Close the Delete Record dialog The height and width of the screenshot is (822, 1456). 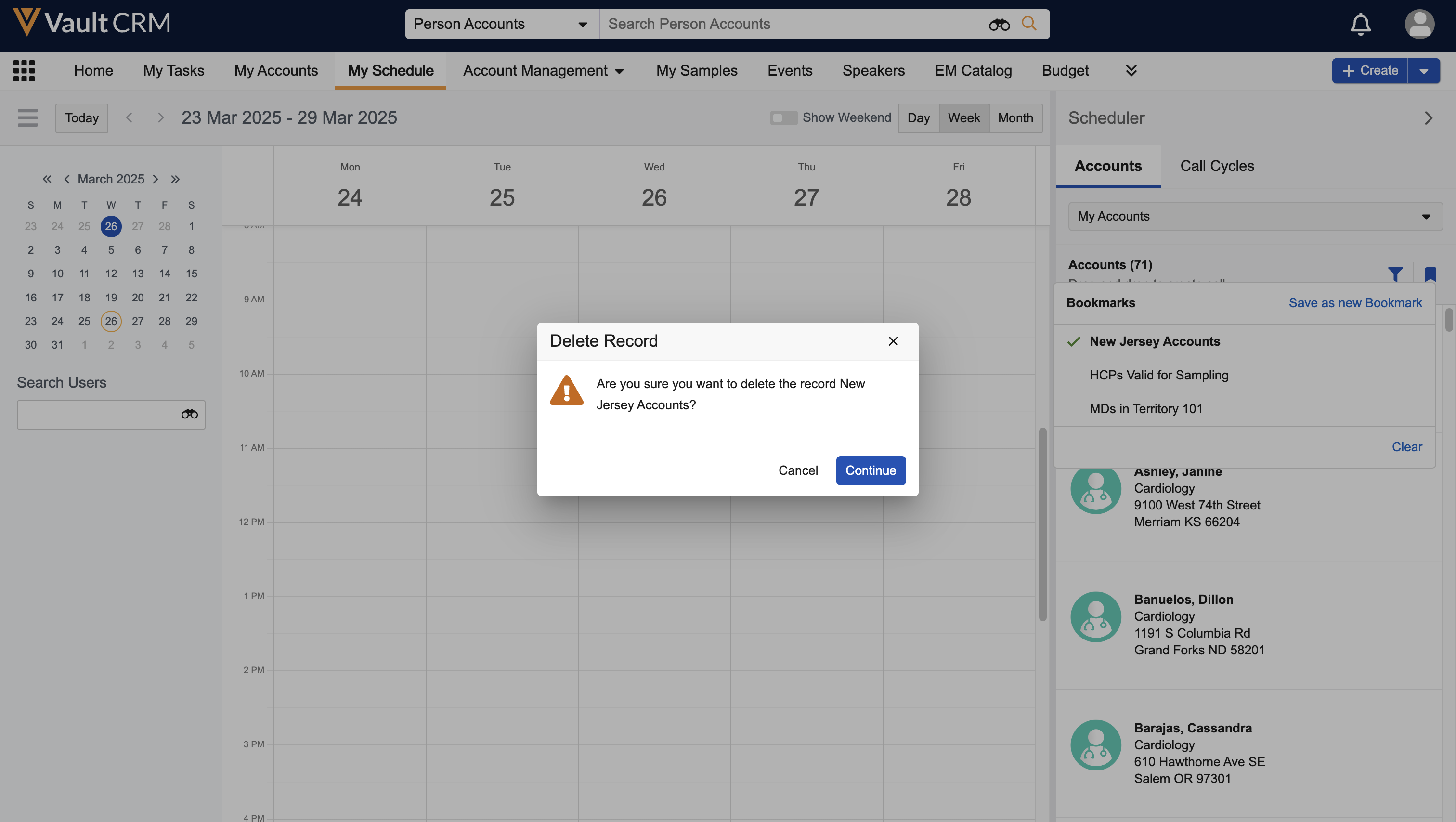tap(893, 341)
